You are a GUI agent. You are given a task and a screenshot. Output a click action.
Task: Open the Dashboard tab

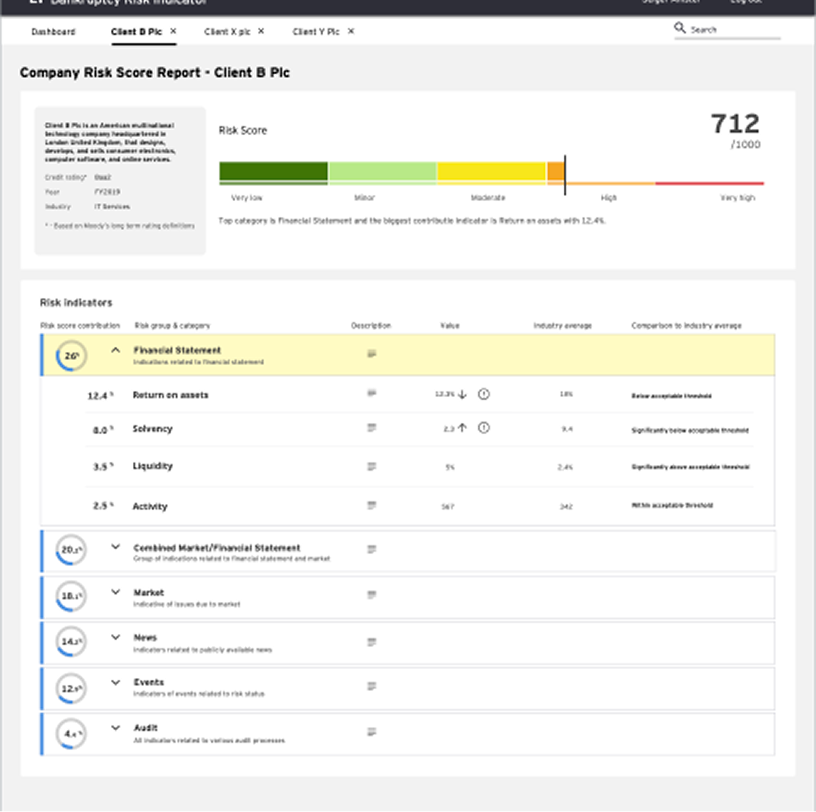click(x=53, y=32)
